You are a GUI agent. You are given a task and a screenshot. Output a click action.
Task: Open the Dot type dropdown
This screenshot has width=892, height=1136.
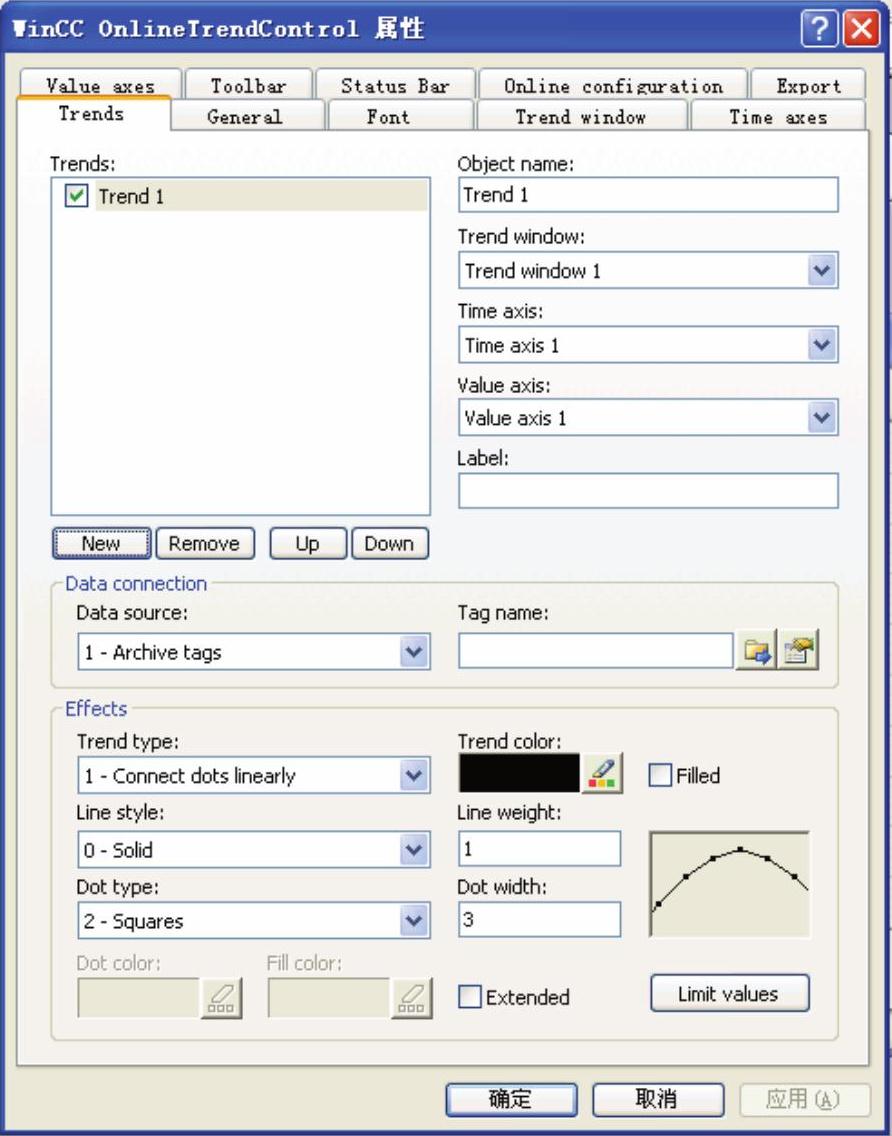[413, 921]
